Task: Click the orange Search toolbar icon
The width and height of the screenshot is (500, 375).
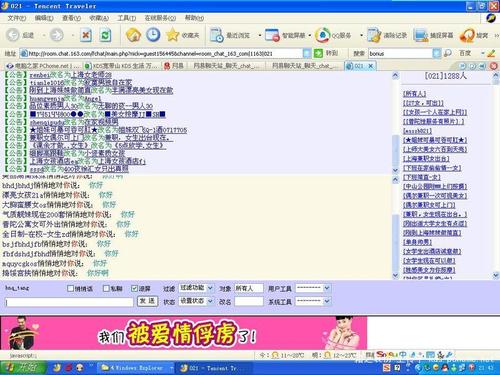Action: coord(467,35)
